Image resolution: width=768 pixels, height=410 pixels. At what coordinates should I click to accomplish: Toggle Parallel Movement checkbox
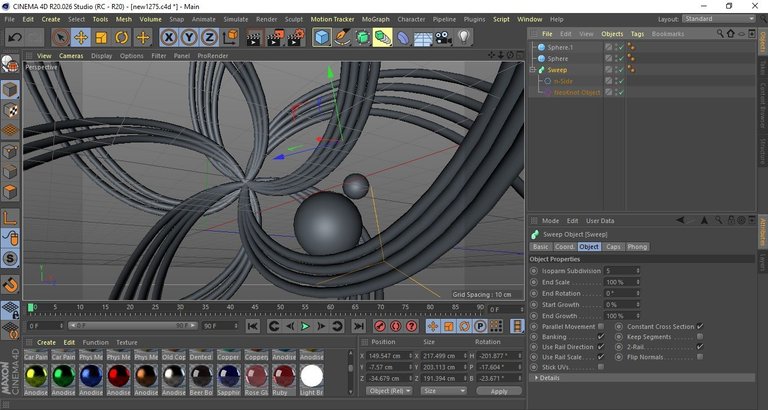601,327
